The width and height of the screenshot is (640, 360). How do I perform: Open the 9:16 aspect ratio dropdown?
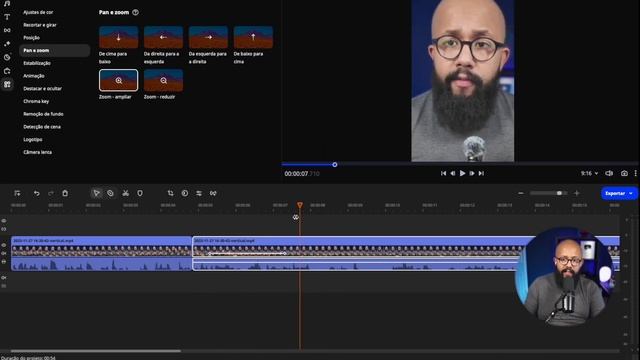tap(589, 173)
